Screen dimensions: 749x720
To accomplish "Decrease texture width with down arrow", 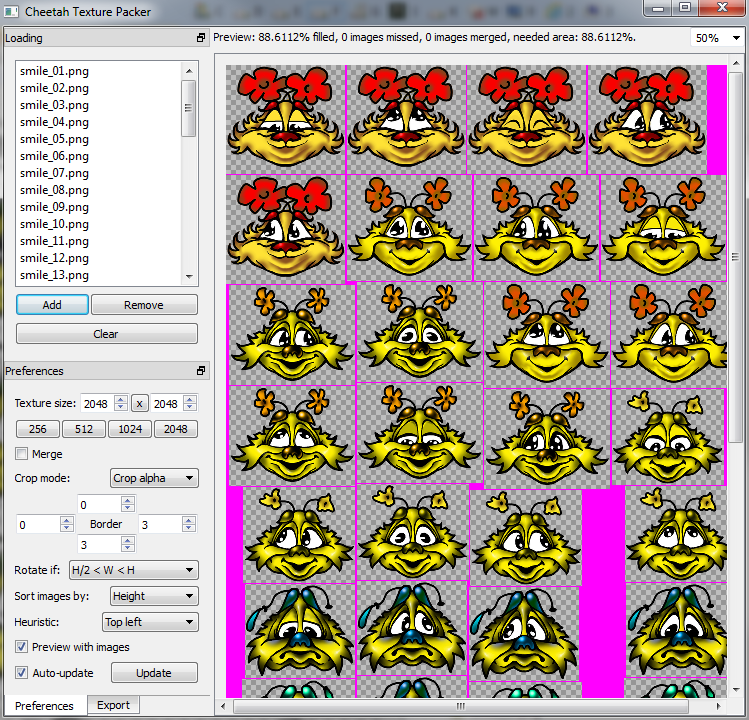I will [x=121, y=408].
